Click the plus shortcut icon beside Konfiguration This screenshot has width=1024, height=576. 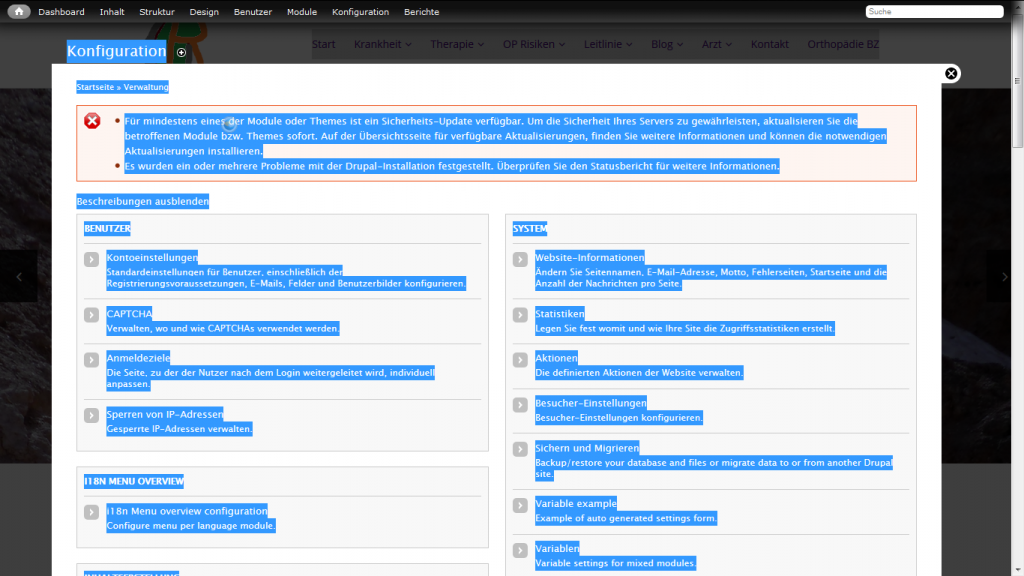pos(181,52)
